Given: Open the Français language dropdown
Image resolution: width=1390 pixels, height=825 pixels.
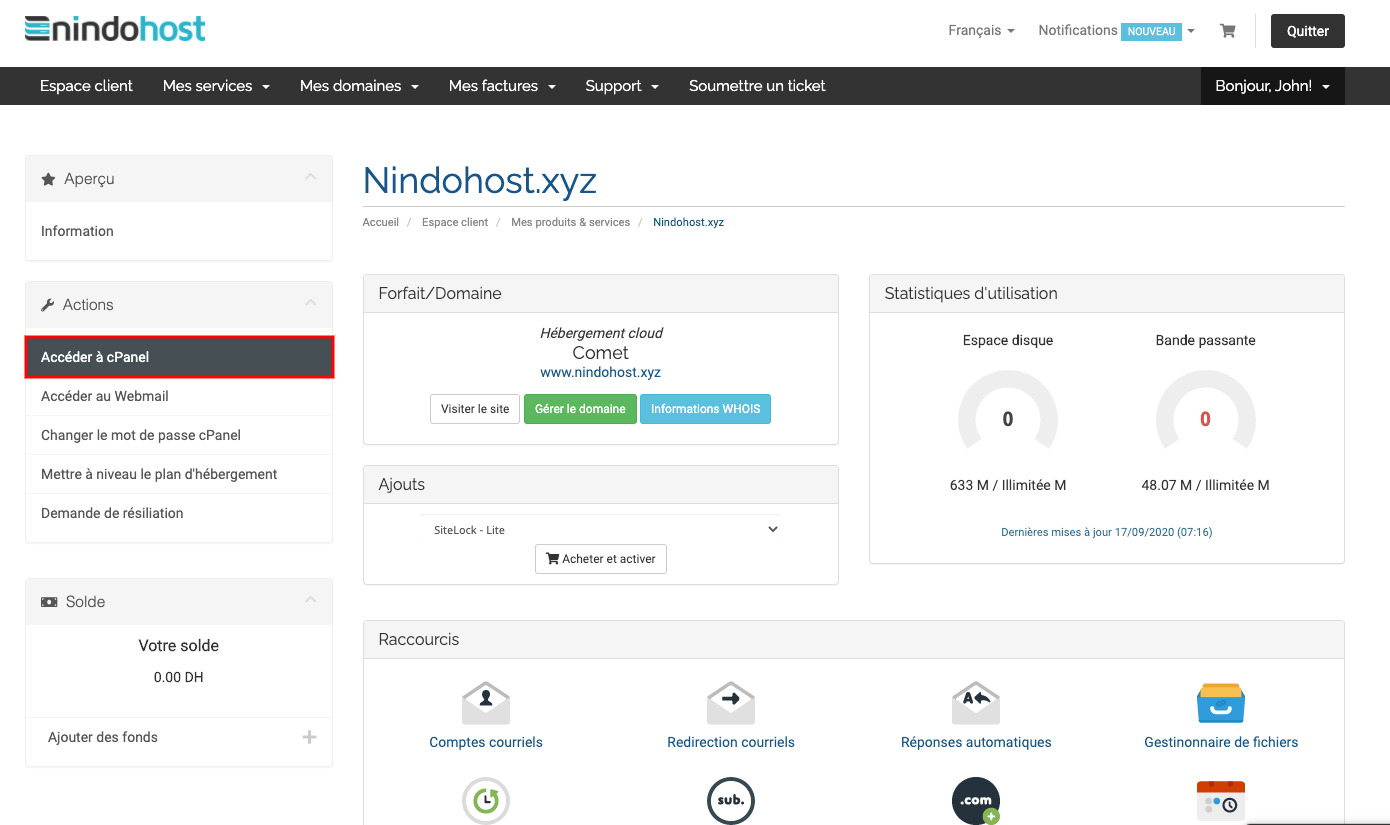Looking at the screenshot, I should [x=981, y=31].
